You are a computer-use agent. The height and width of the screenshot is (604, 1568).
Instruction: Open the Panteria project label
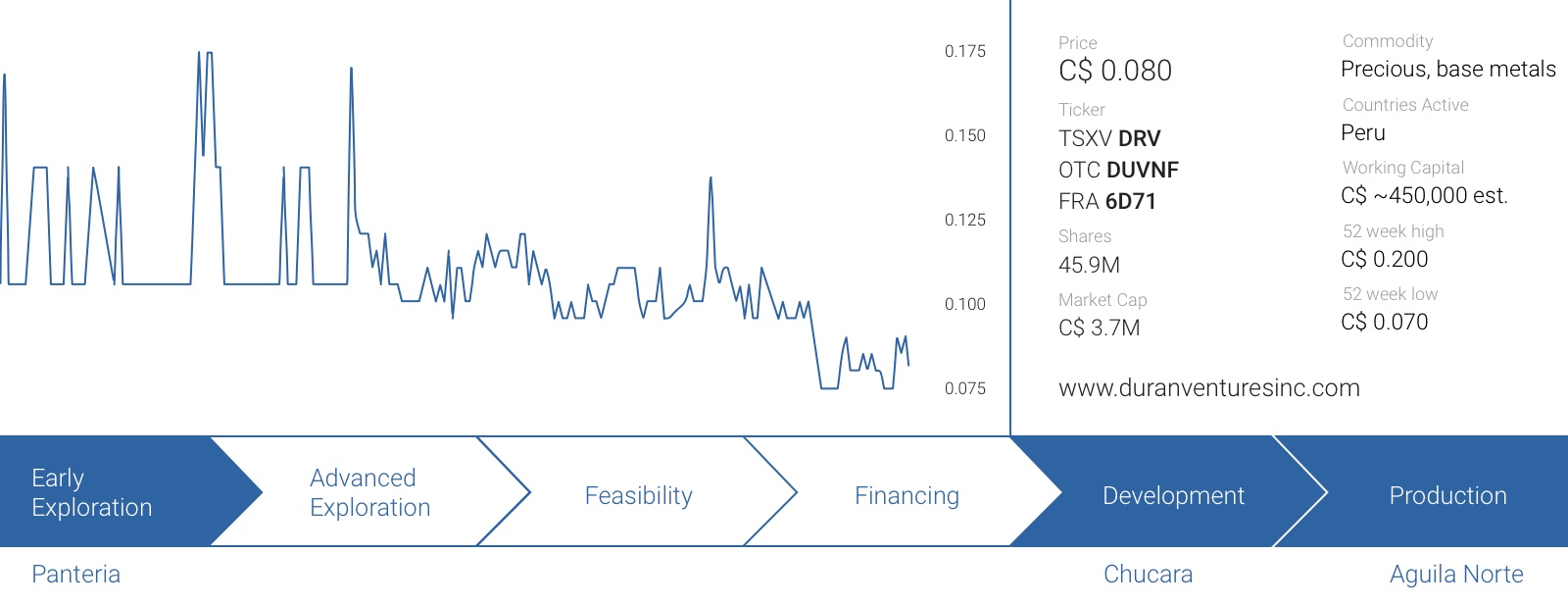[76, 575]
